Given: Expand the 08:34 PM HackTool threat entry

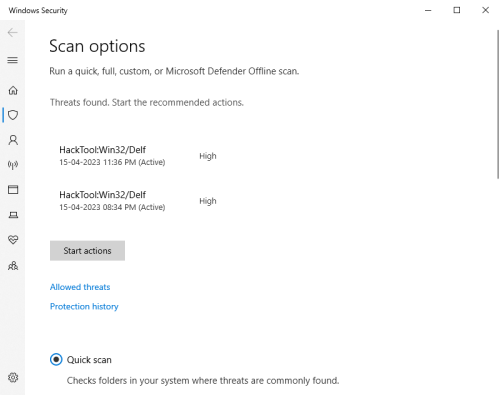Looking at the screenshot, I should click(138, 201).
